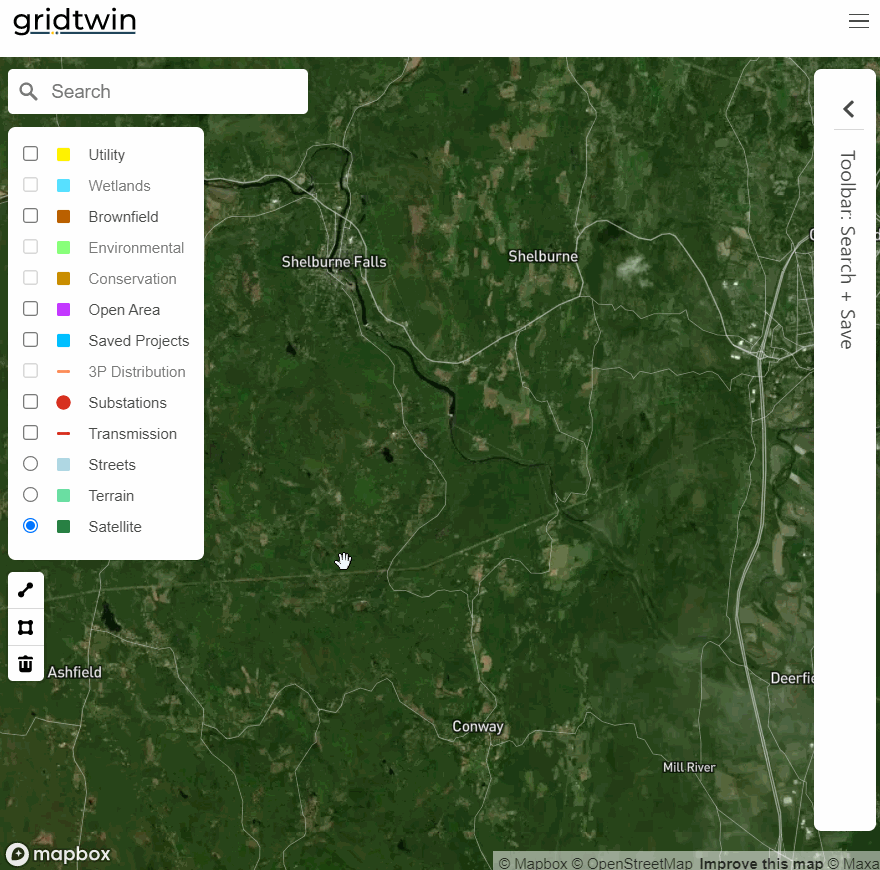Viewport: 880px width, 870px height.
Task: Select the distance measurement tool
Action: coord(25,589)
